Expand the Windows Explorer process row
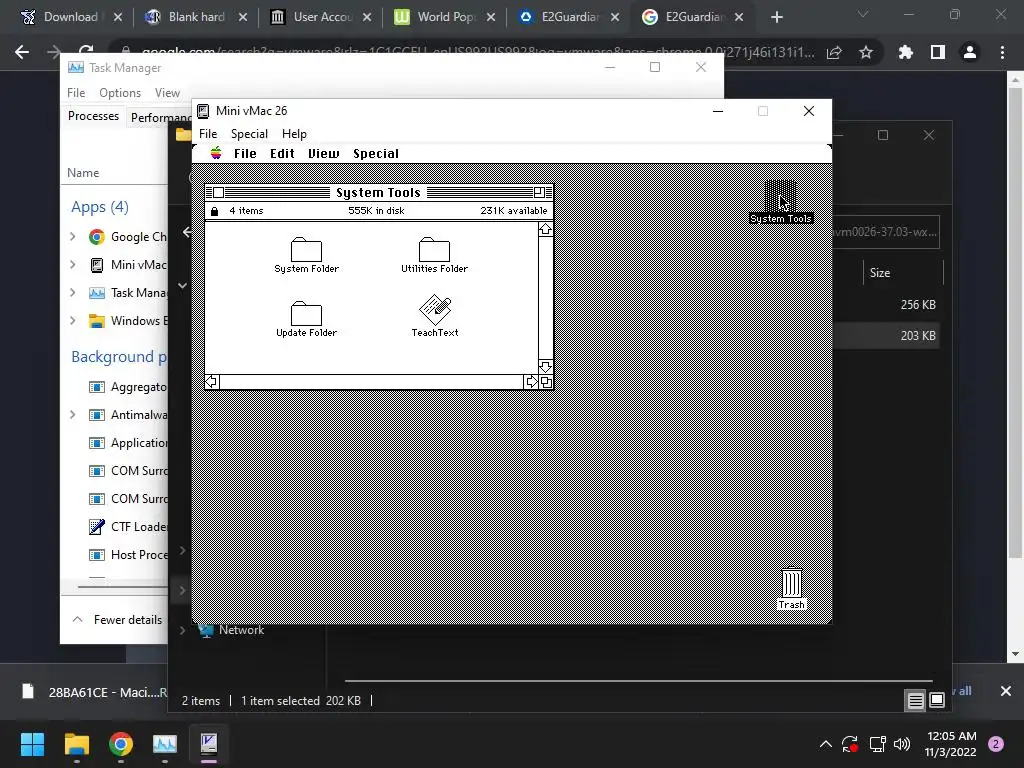Screen dimensions: 1024x768 pyautogui.click(x=72, y=321)
